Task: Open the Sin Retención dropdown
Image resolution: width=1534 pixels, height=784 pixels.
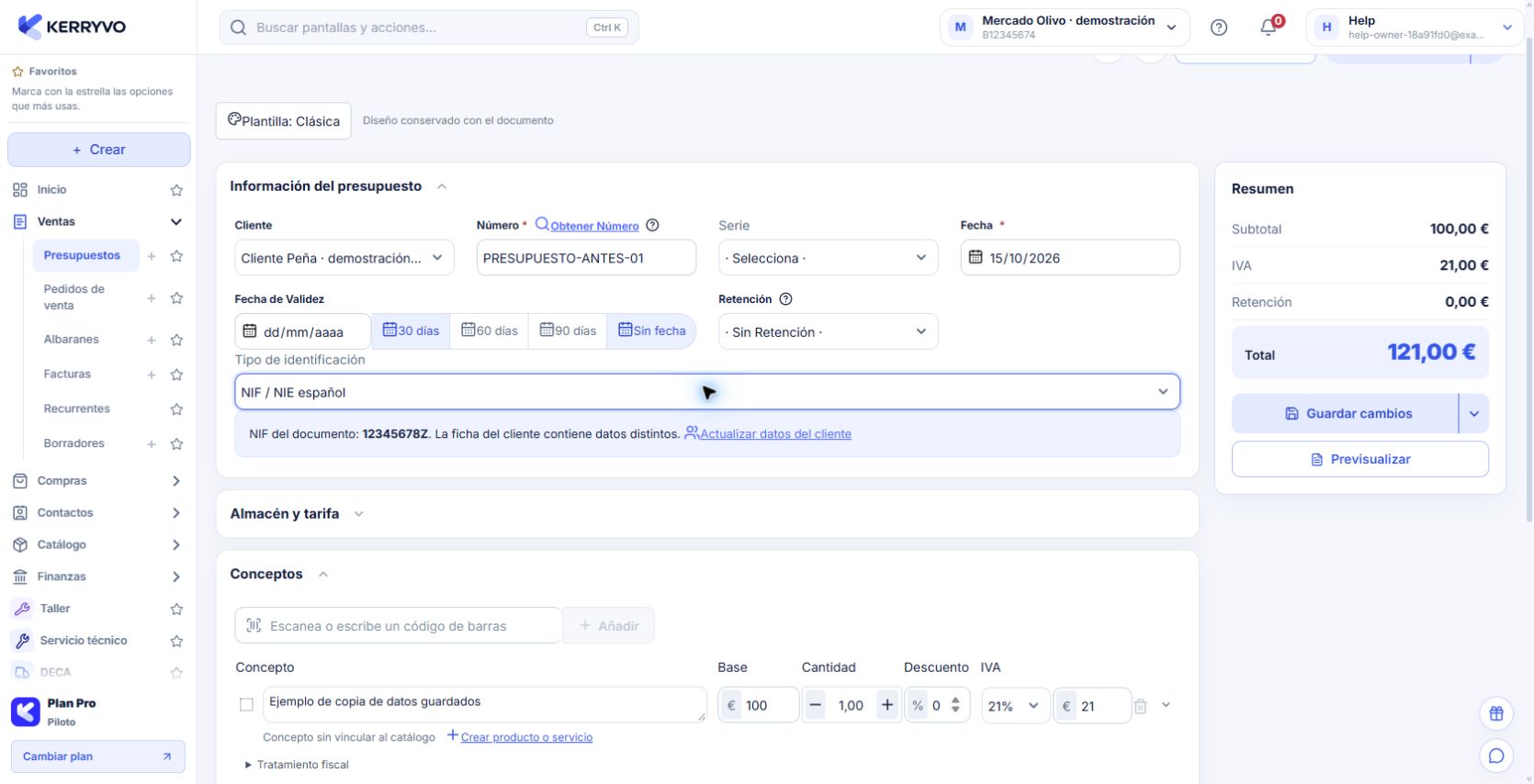Action: (x=828, y=331)
